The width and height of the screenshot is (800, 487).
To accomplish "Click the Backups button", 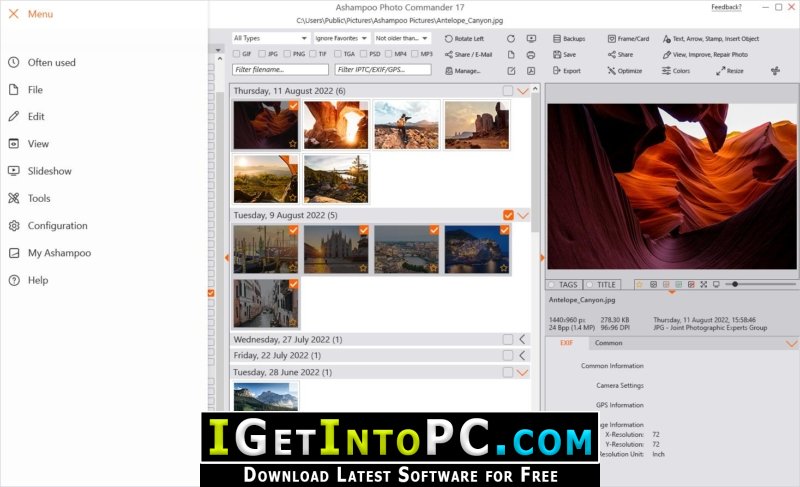I will tap(568, 39).
